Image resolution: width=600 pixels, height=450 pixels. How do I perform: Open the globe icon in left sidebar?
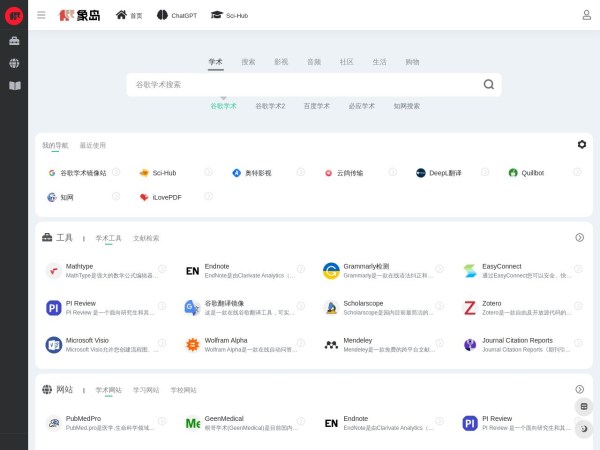click(14, 63)
